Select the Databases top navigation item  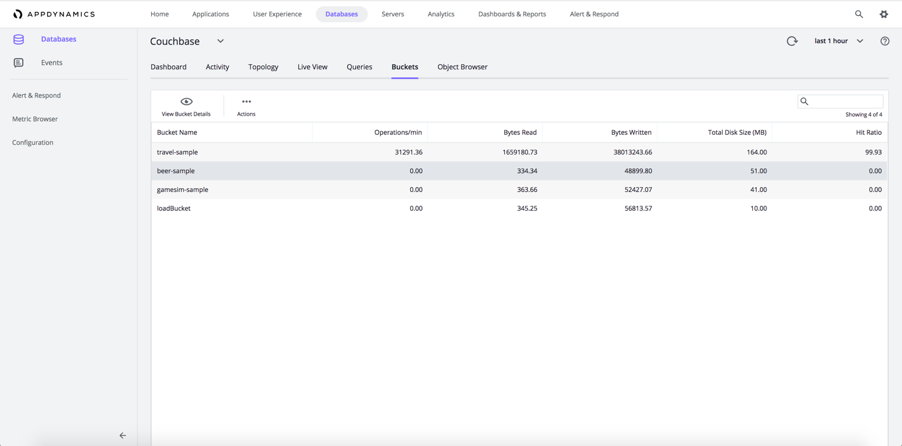pos(342,14)
